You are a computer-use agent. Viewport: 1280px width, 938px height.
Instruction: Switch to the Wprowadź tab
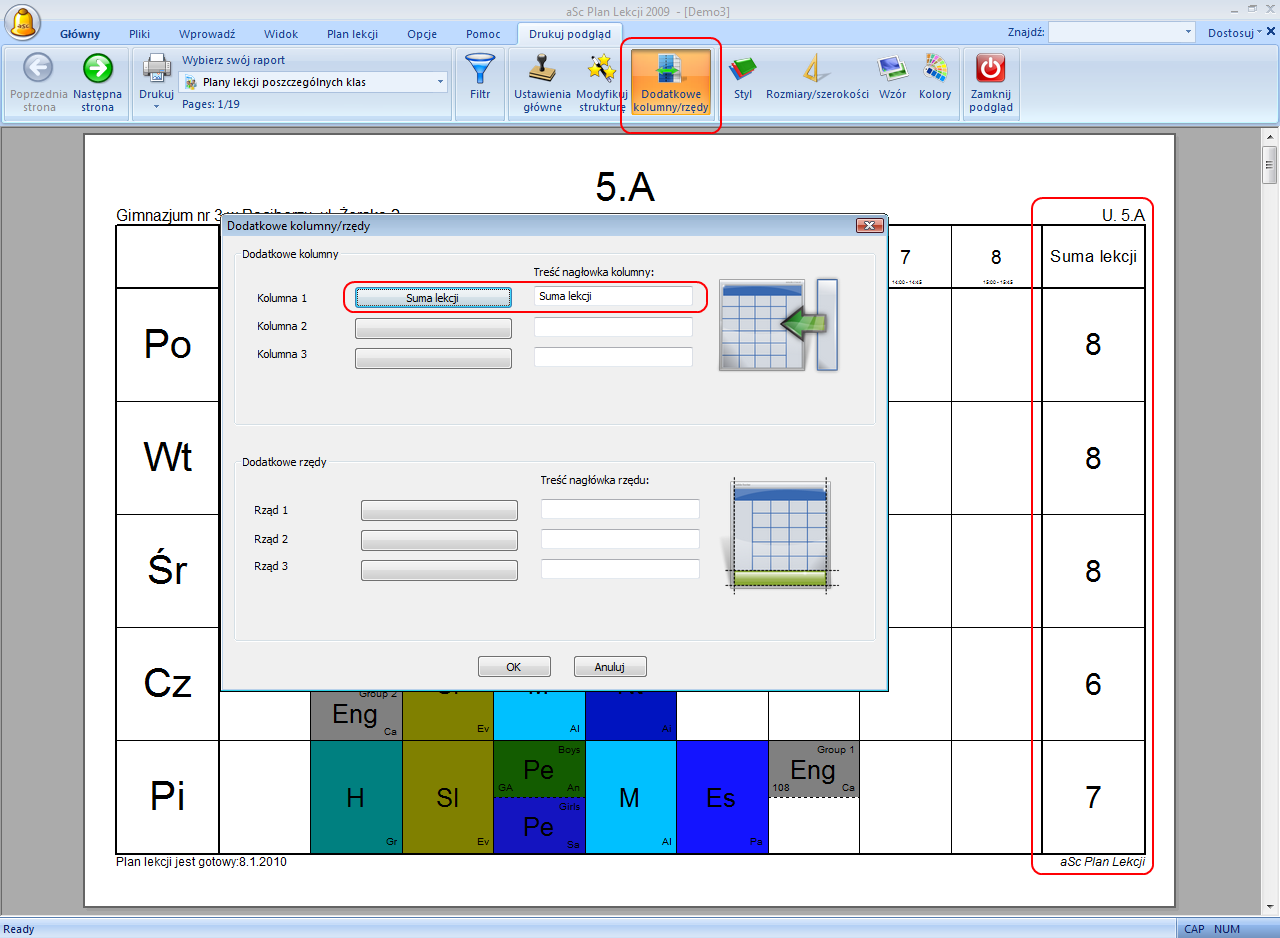206,34
